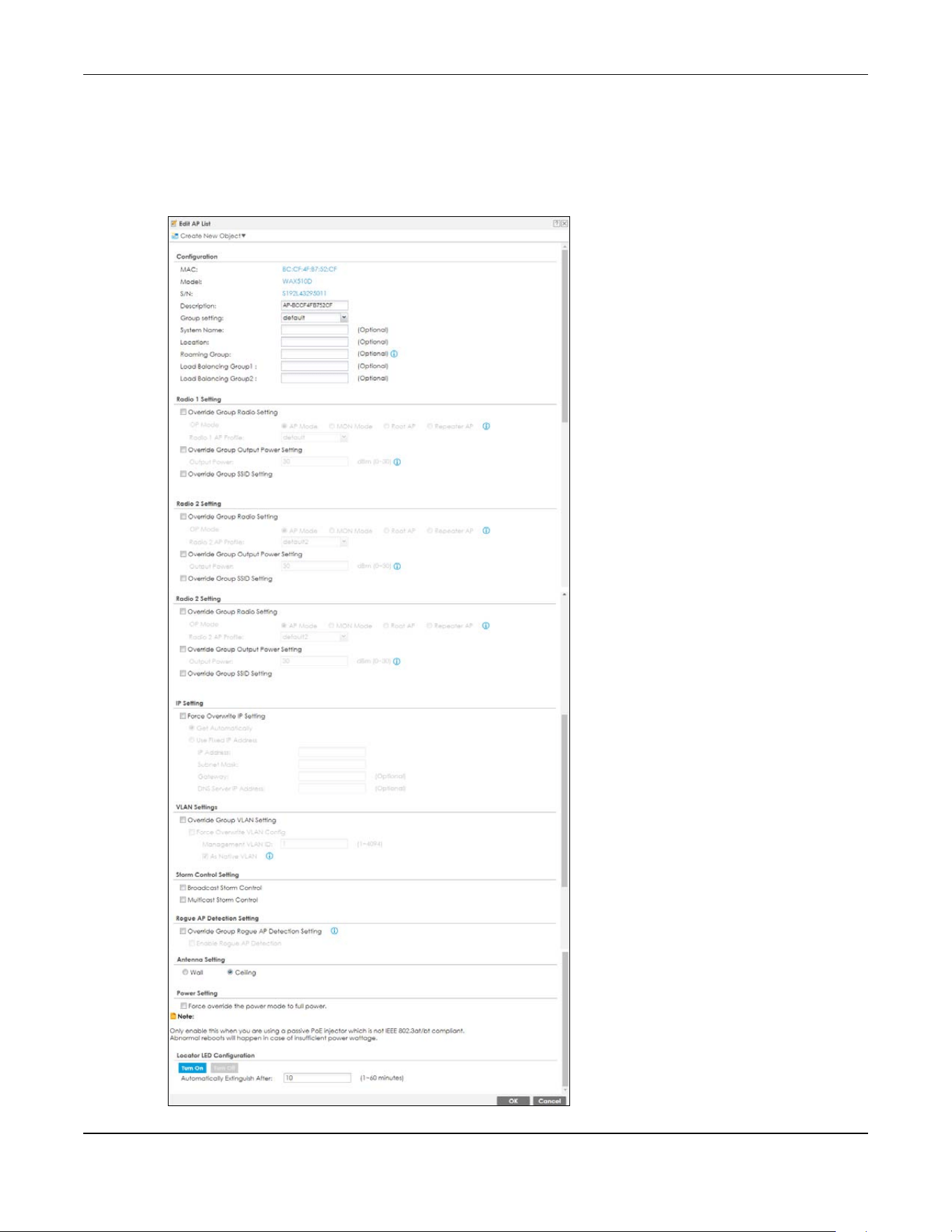The height and width of the screenshot is (1232, 952).
Task: Check Override Group VLAN Setting
Action: point(183,820)
